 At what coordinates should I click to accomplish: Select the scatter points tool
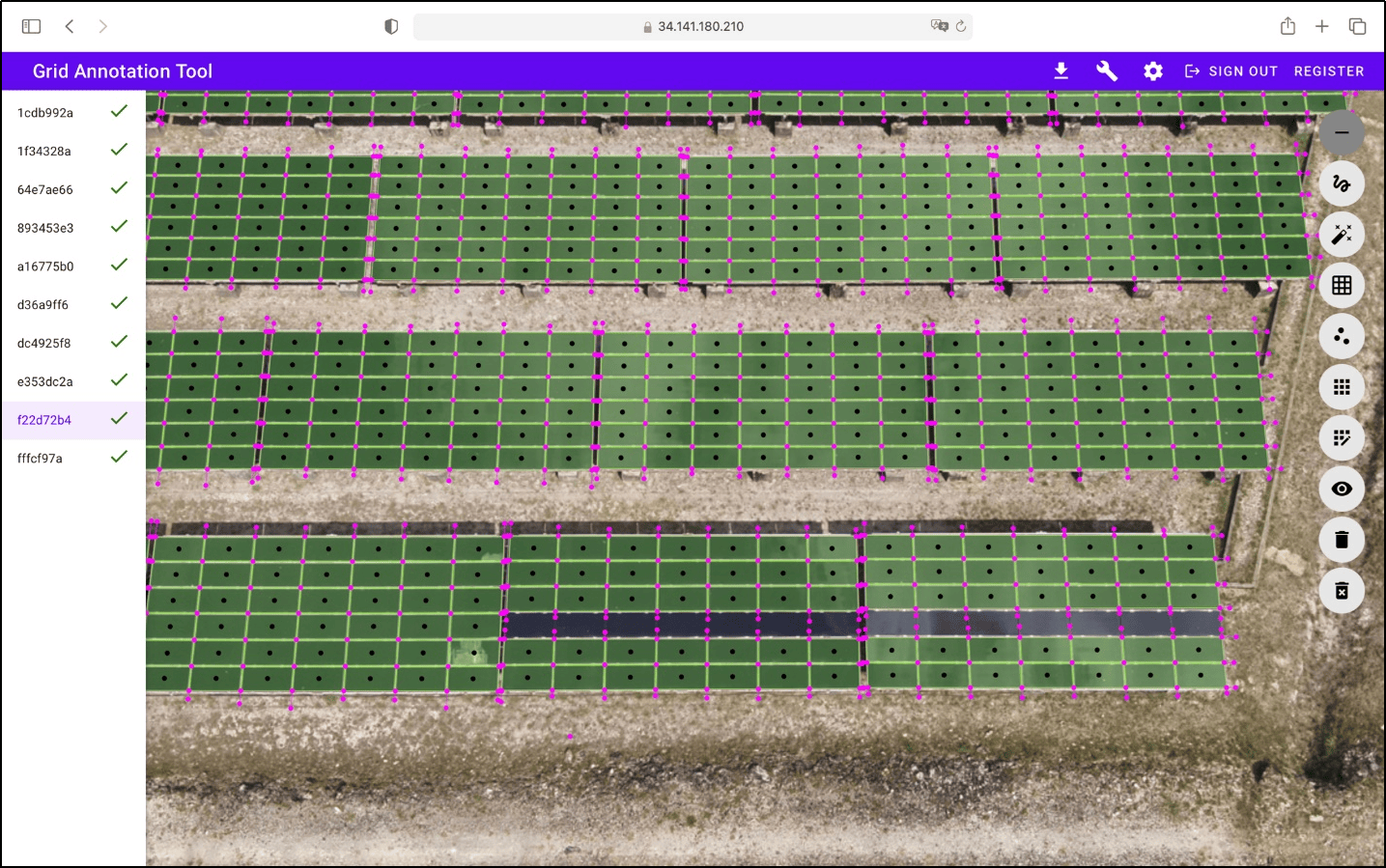pyautogui.click(x=1341, y=336)
